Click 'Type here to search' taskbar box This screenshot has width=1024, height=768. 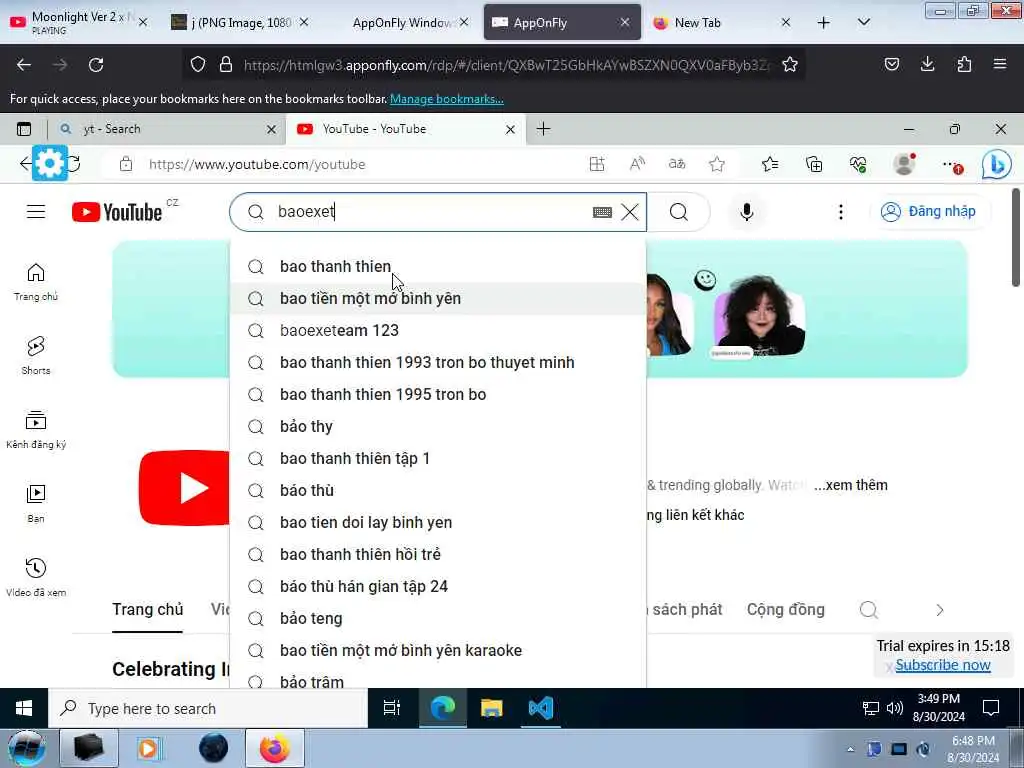pos(209,709)
